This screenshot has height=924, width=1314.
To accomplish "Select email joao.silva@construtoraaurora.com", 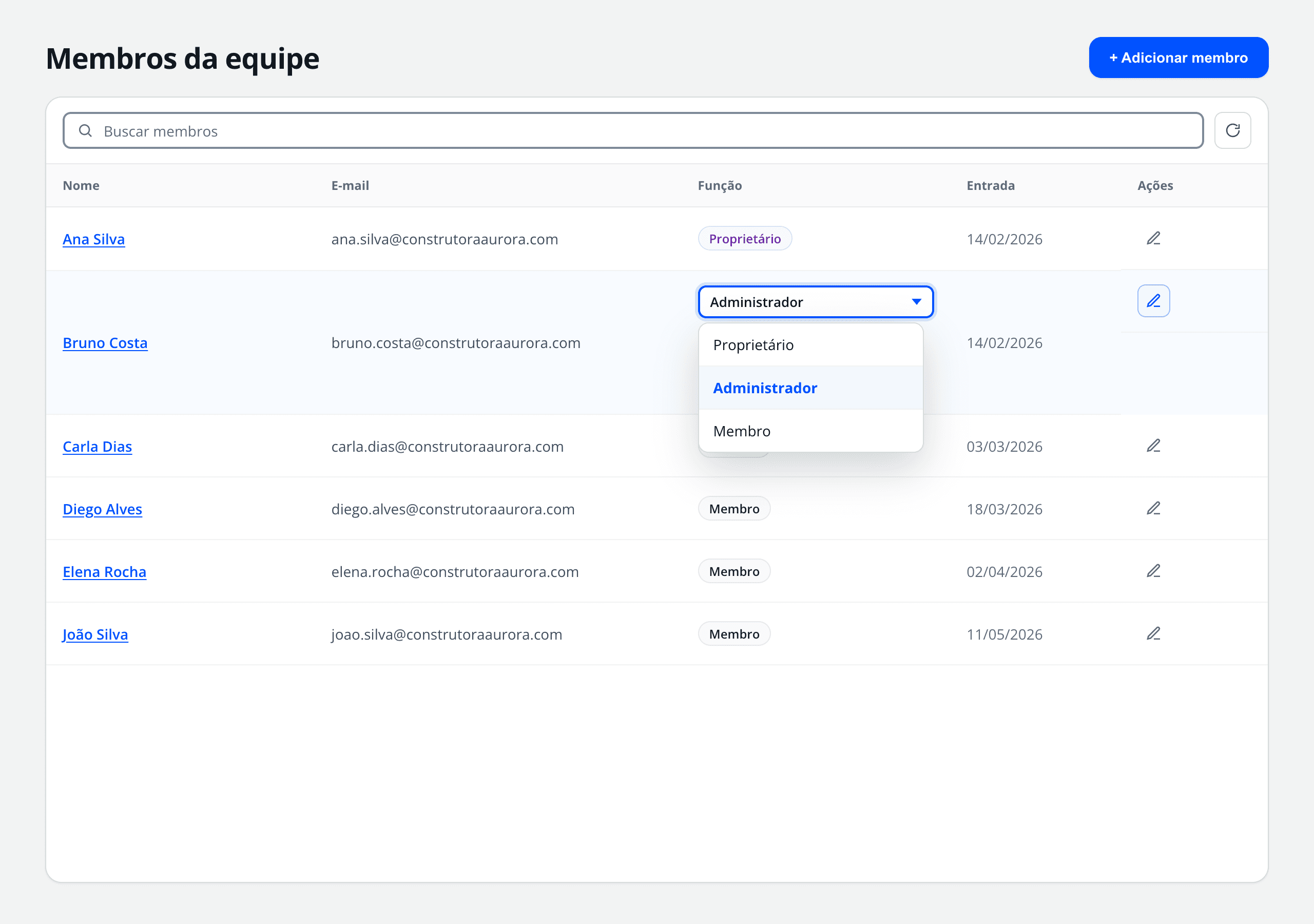I will coord(447,634).
